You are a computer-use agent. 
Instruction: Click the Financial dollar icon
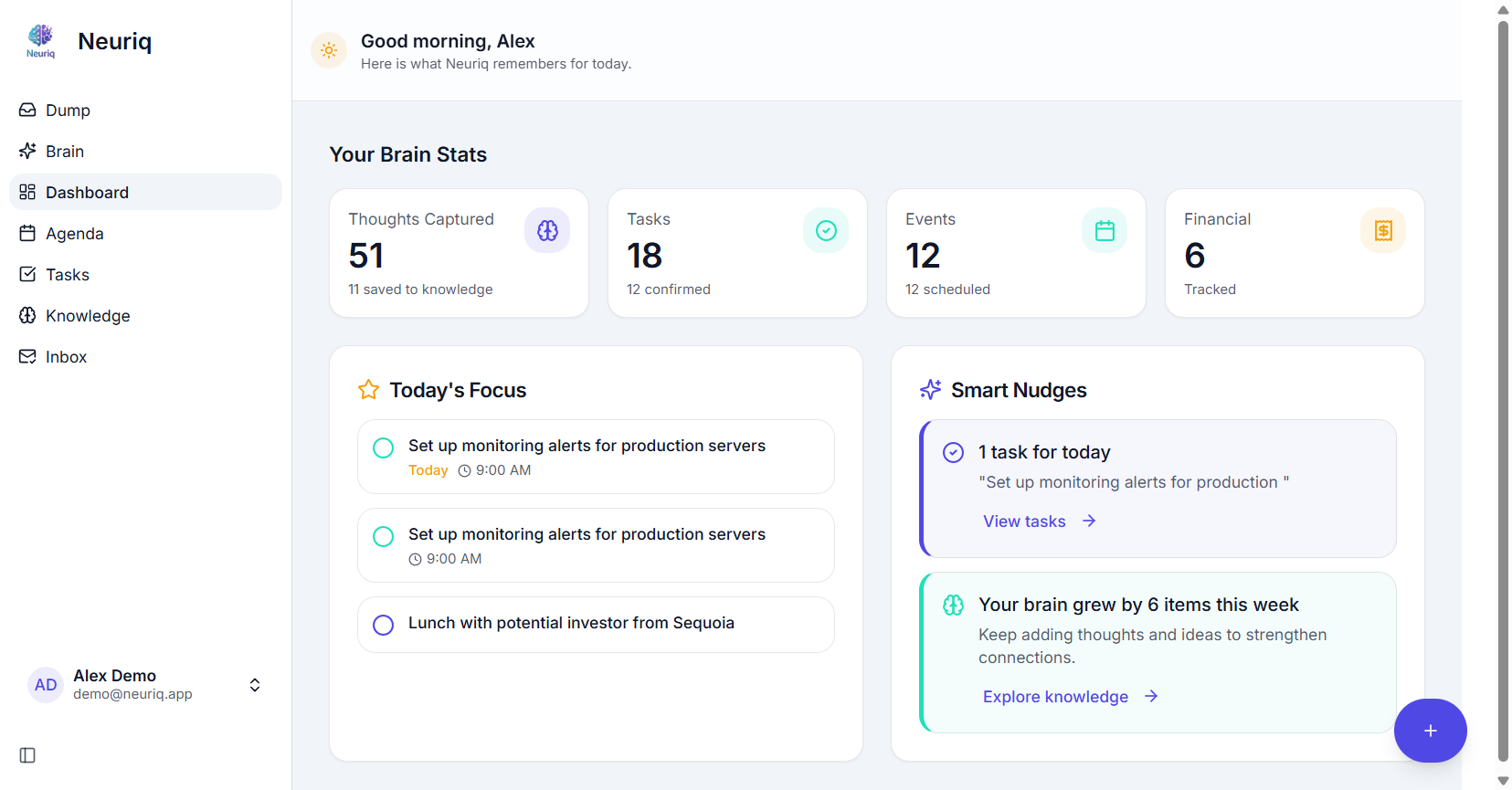click(x=1383, y=230)
